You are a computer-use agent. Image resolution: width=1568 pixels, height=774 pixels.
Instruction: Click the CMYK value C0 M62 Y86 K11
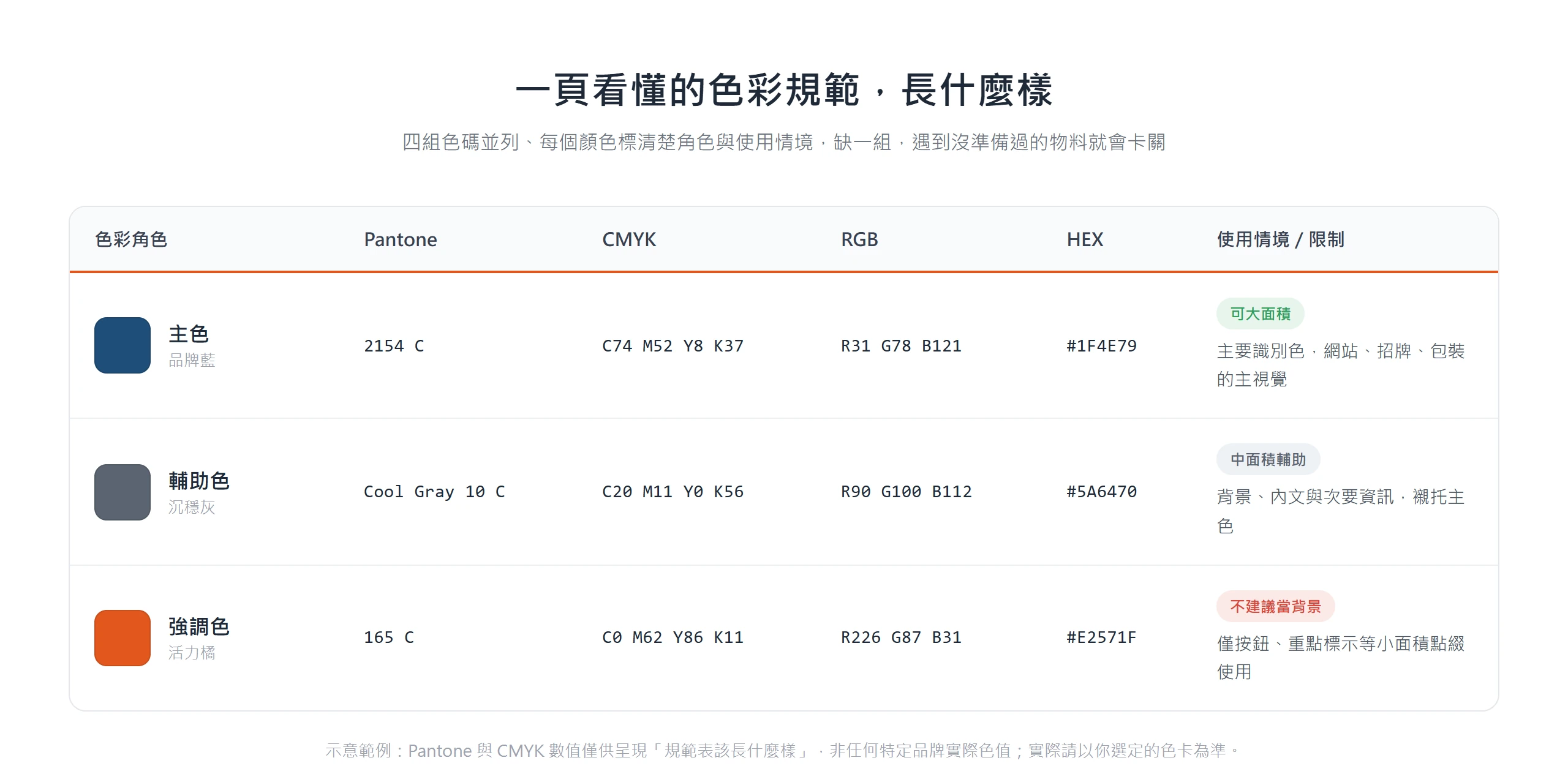click(673, 637)
